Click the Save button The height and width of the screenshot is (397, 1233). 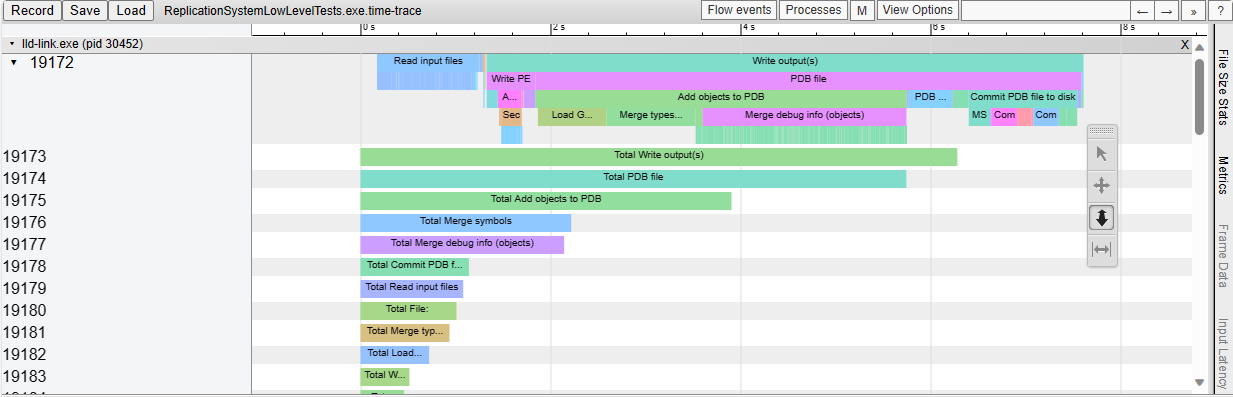[85, 10]
